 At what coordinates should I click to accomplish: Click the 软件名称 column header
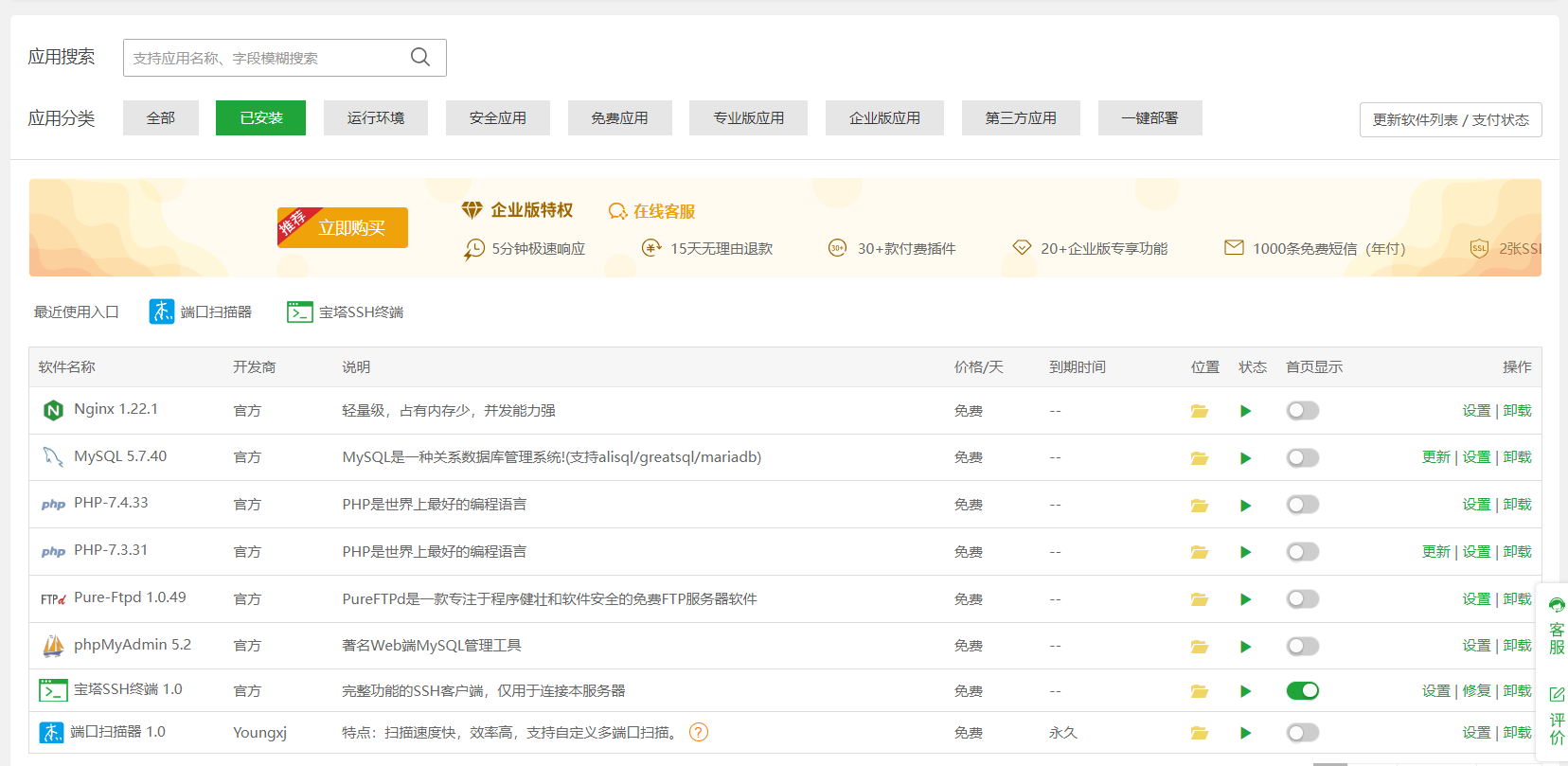67,367
